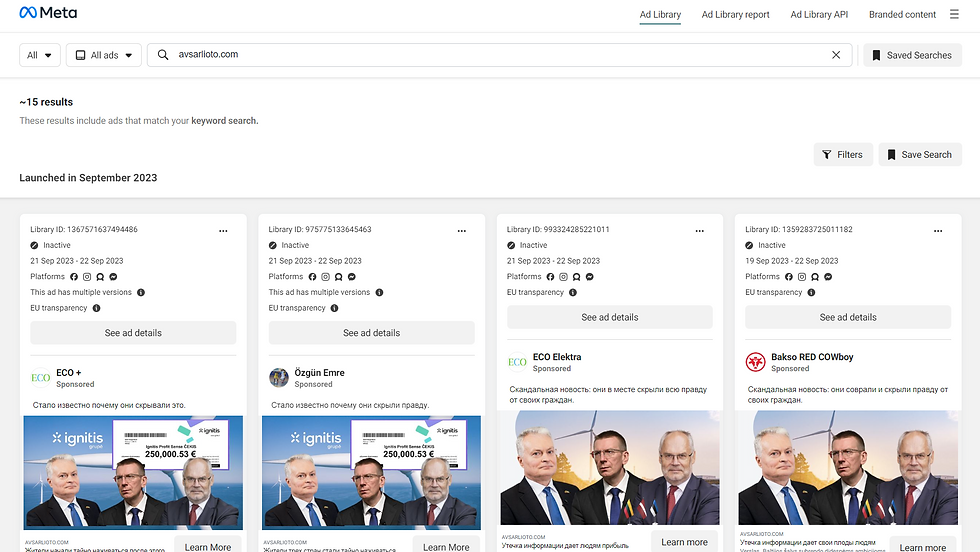Click 'This ad has multiple versions' in ECO + card
Image resolution: width=980 pixels, height=552 pixels.
(81, 292)
